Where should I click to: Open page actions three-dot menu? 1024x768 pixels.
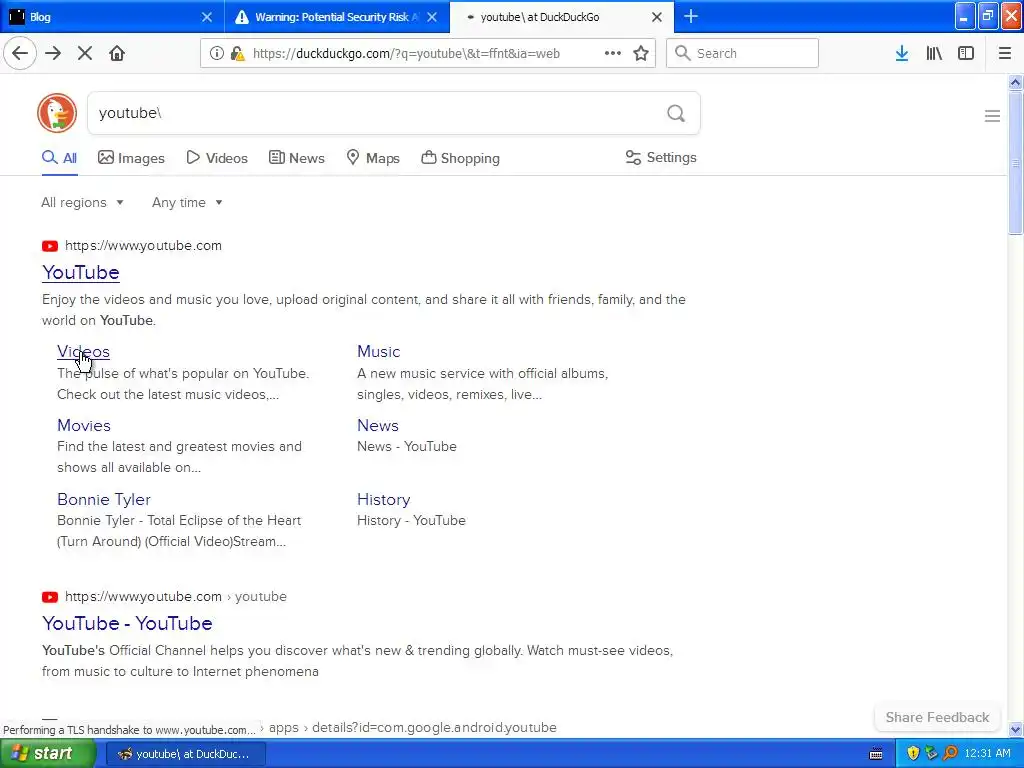tap(613, 54)
